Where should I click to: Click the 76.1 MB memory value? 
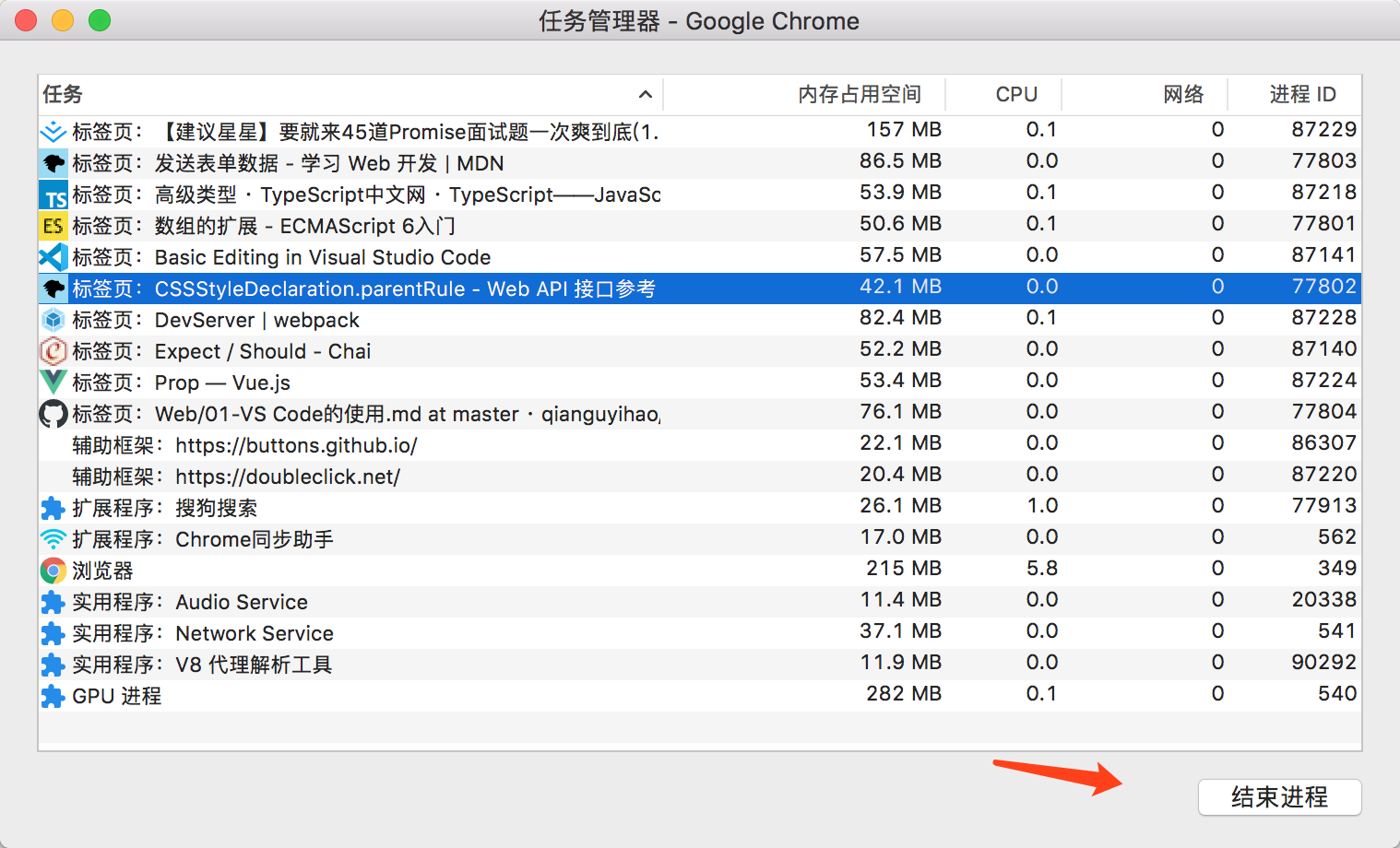click(x=901, y=411)
